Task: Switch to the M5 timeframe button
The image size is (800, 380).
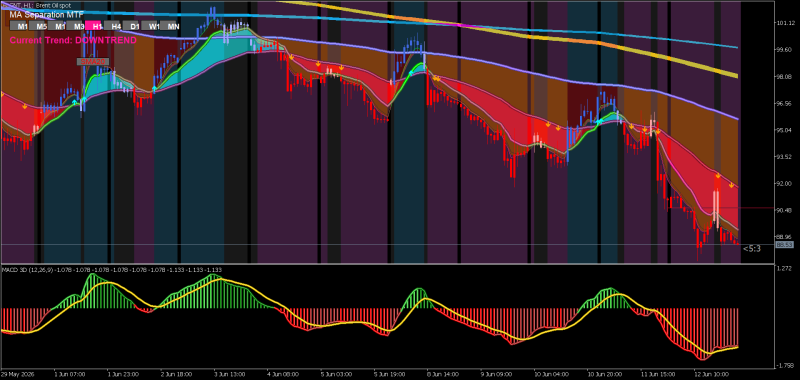Action: 38,26
